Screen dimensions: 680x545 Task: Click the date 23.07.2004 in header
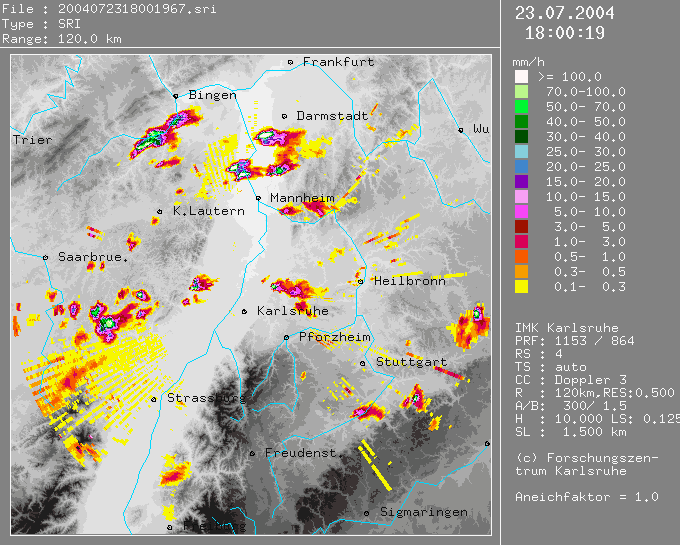tap(565, 13)
